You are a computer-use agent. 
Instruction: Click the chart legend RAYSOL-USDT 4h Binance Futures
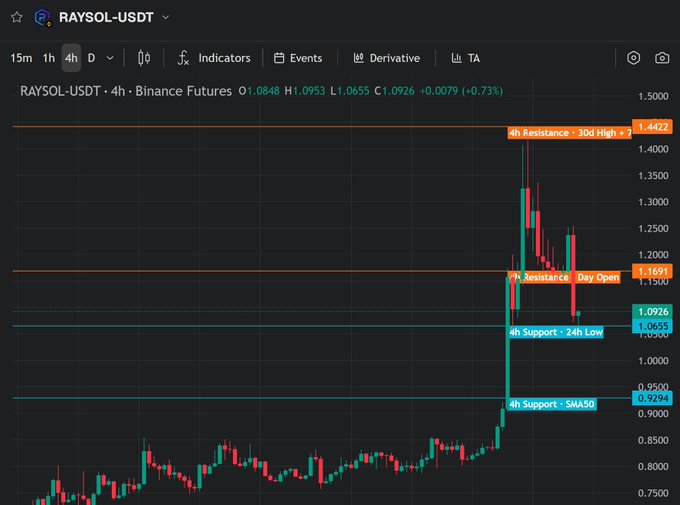pos(126,91)
